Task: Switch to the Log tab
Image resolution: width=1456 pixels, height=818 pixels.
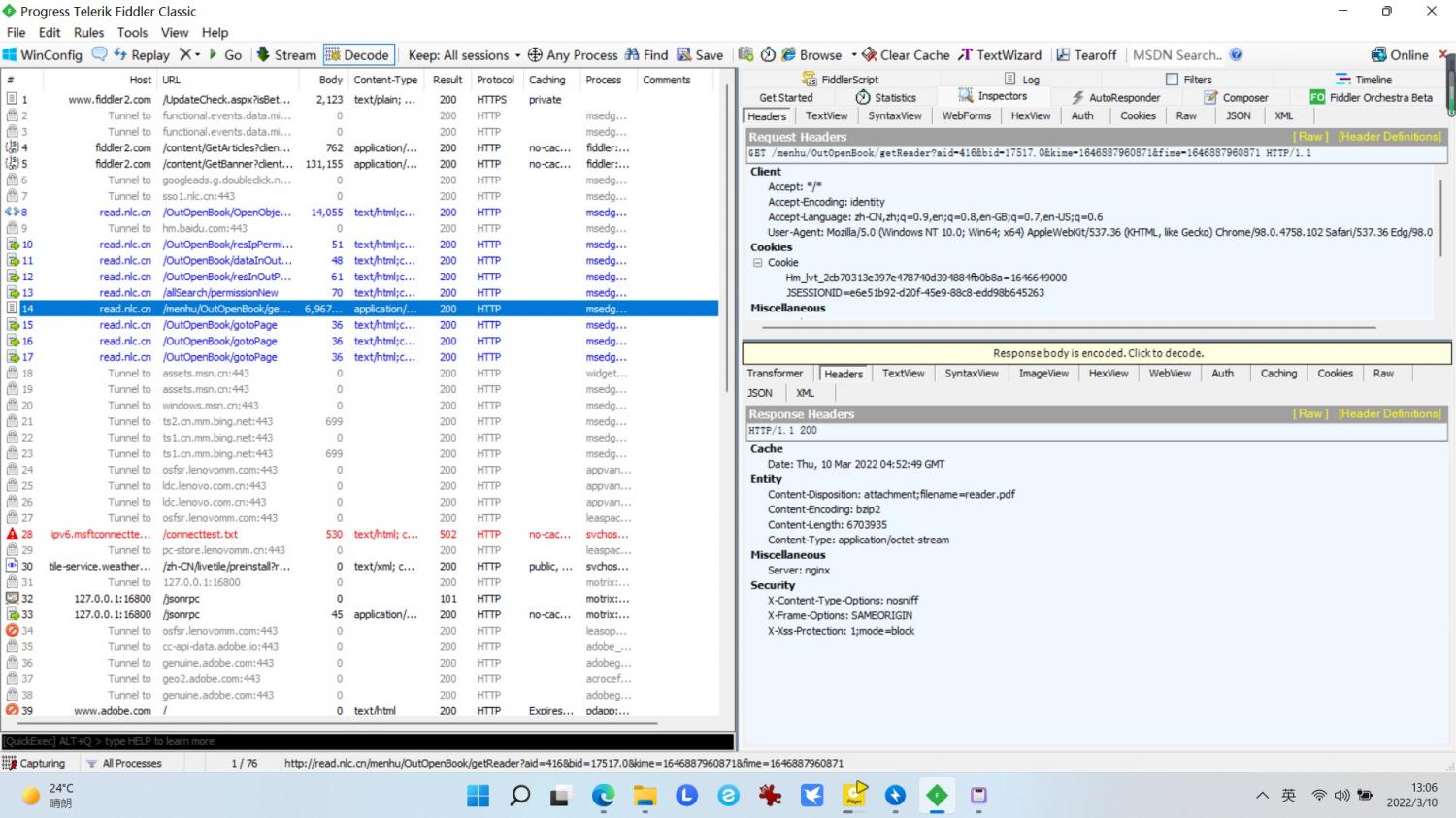Action: pos(1022,80)
